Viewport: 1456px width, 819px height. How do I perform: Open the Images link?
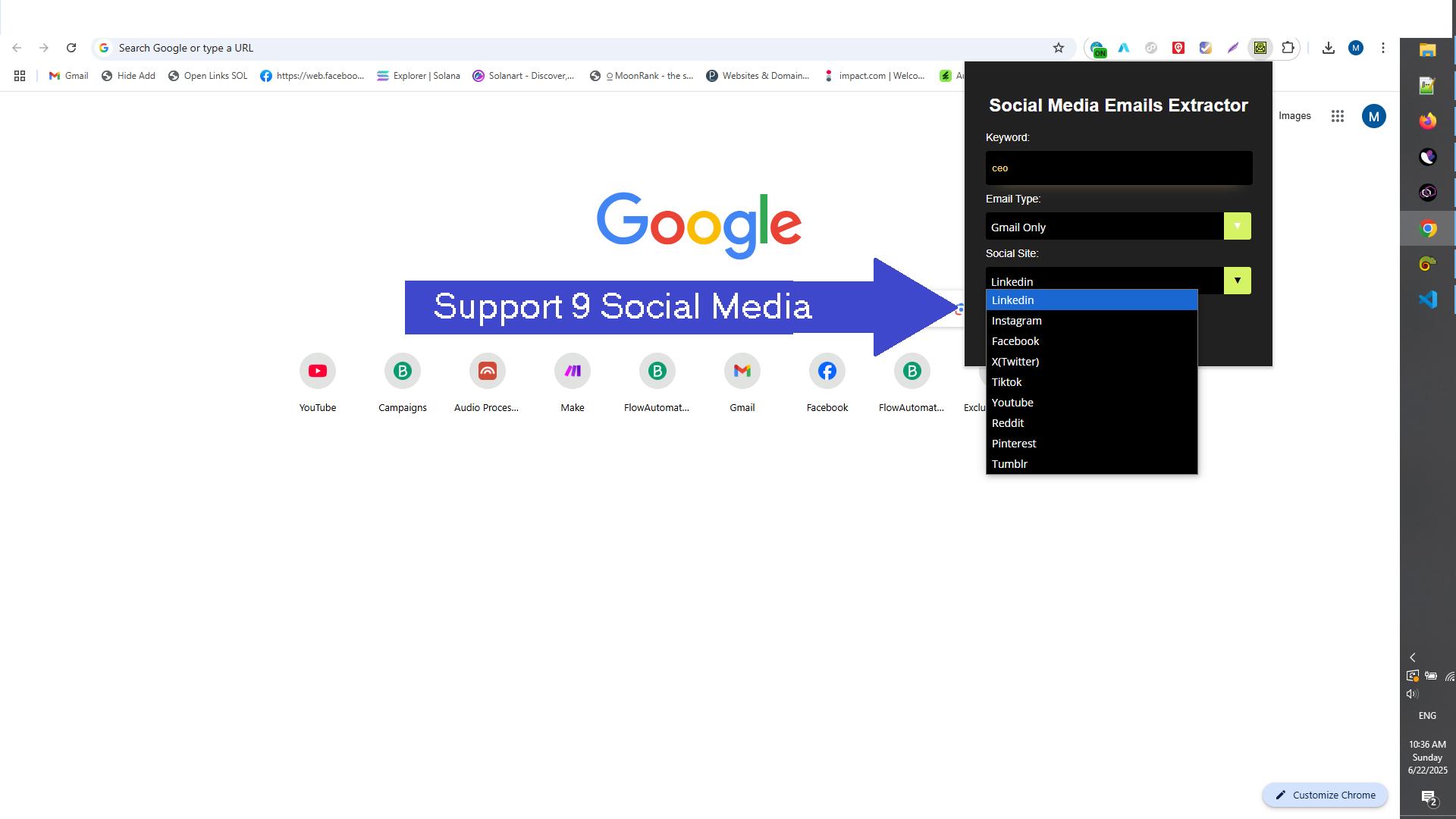point(1294,116)
